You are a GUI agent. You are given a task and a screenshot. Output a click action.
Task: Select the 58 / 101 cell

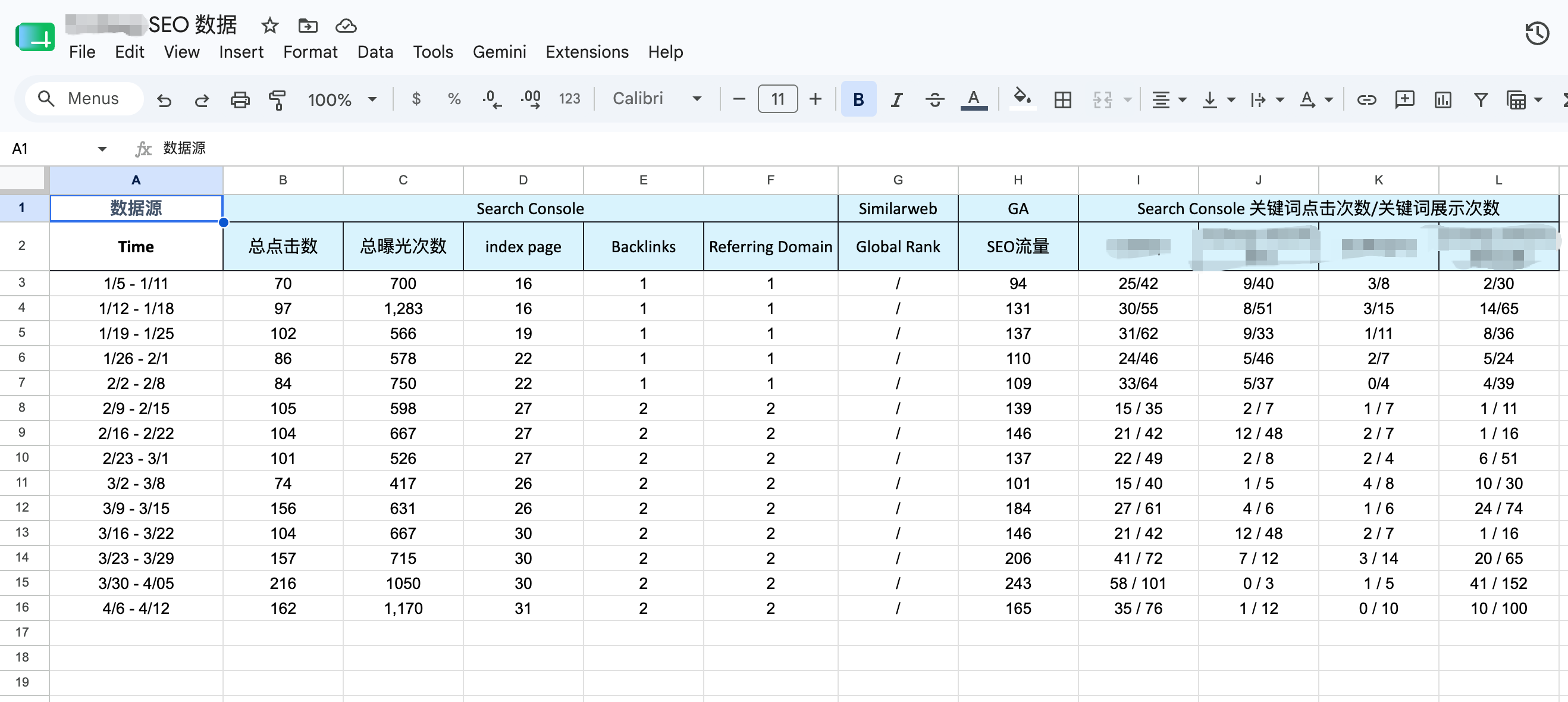(x=1139, y=583)
